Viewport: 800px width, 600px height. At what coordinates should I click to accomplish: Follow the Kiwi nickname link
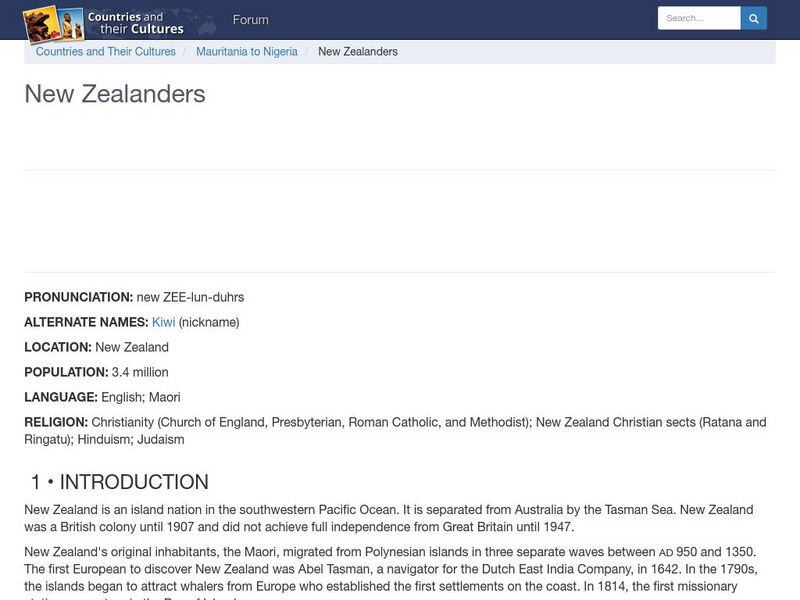coord(163,322)
